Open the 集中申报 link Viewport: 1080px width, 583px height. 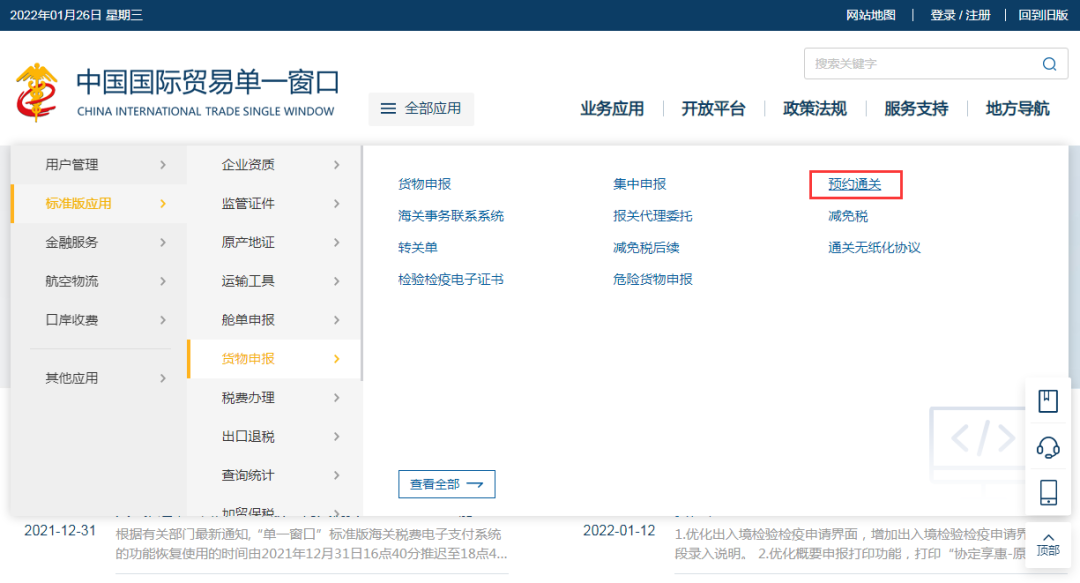pos(639,184)
